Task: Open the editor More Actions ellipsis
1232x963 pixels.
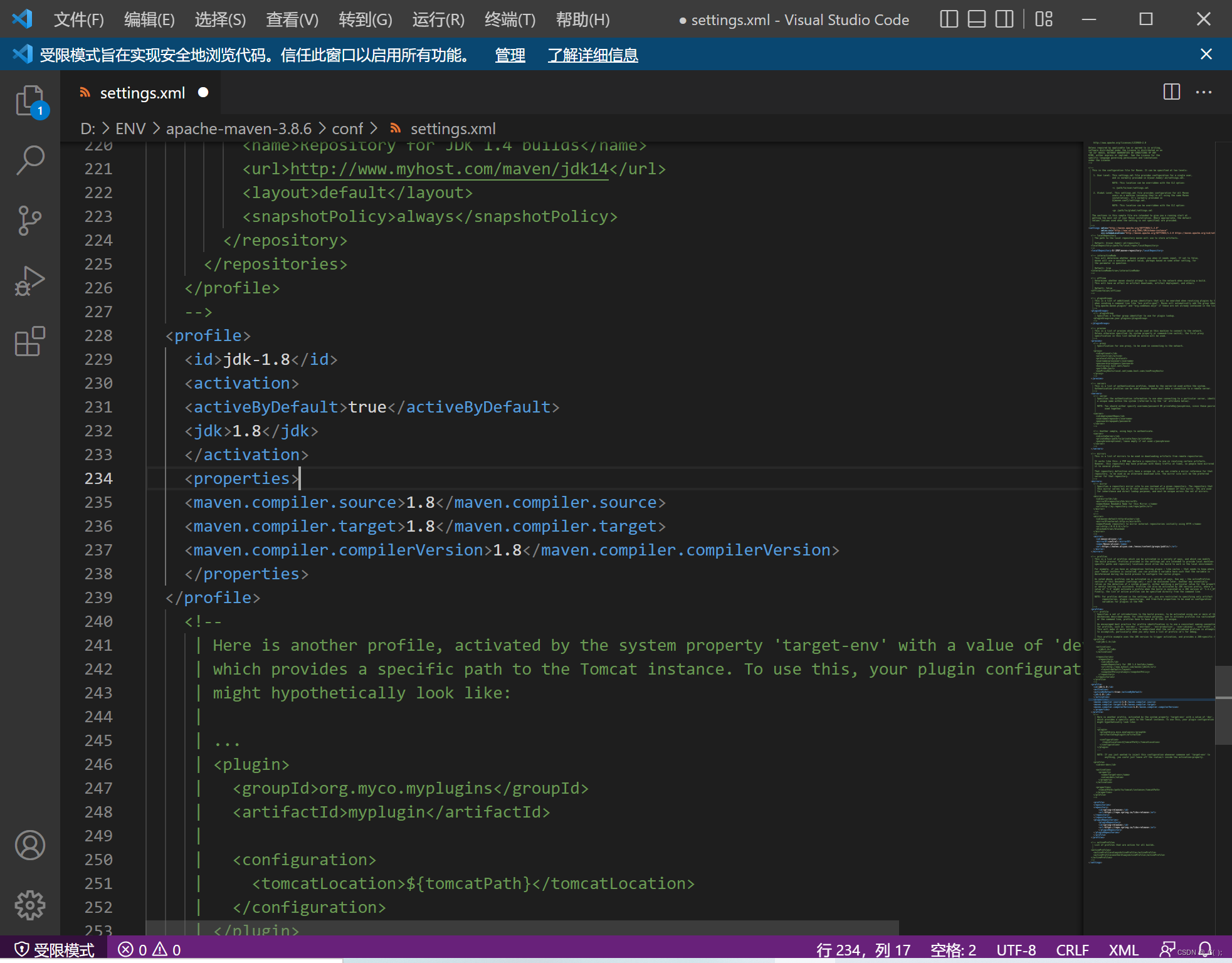Action: click(1204, 92)
